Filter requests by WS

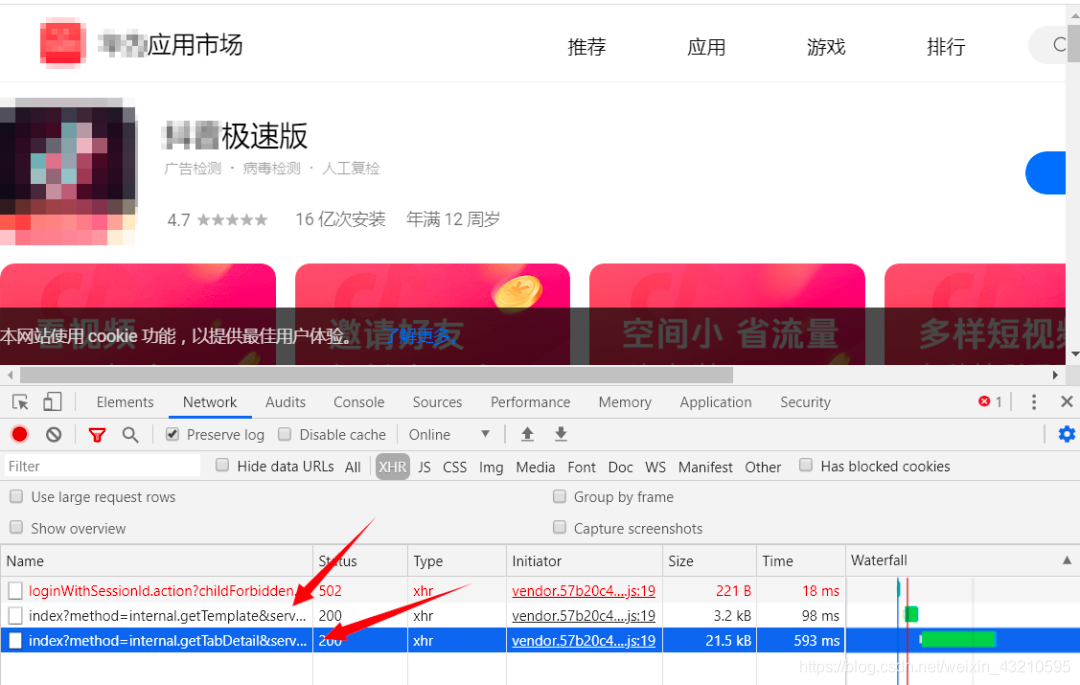coord(655,467)
